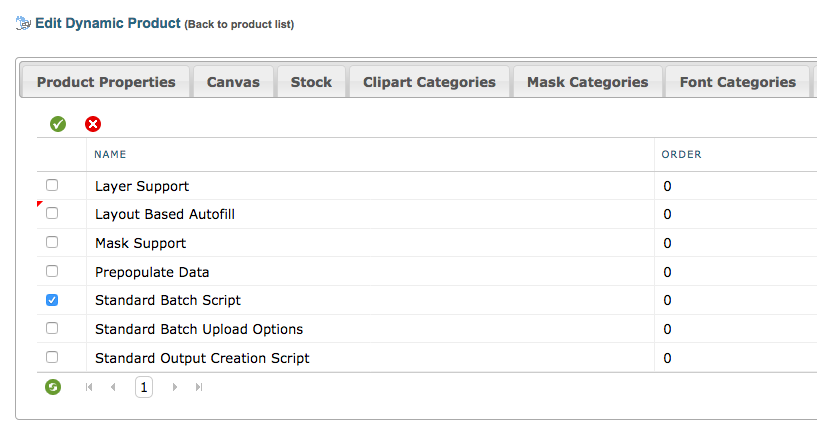Viewport: 817px width, 437px height.
Task: Check Layout Based Autofill option
Action: point(52,214)
